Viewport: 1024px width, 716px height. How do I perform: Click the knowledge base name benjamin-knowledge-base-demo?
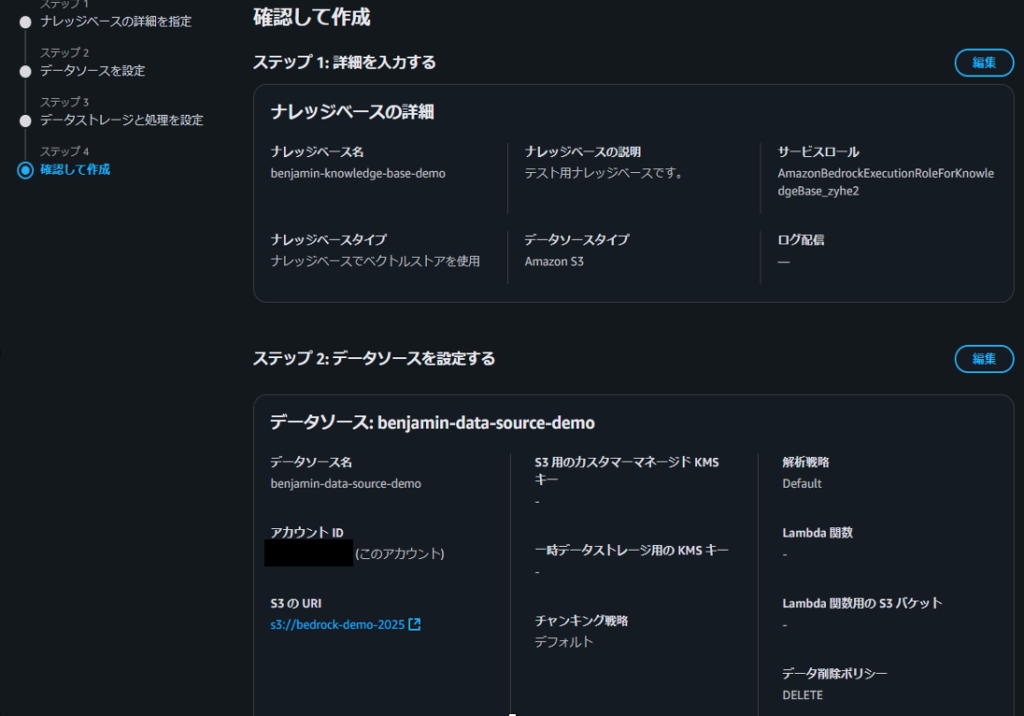pos(357,173)
